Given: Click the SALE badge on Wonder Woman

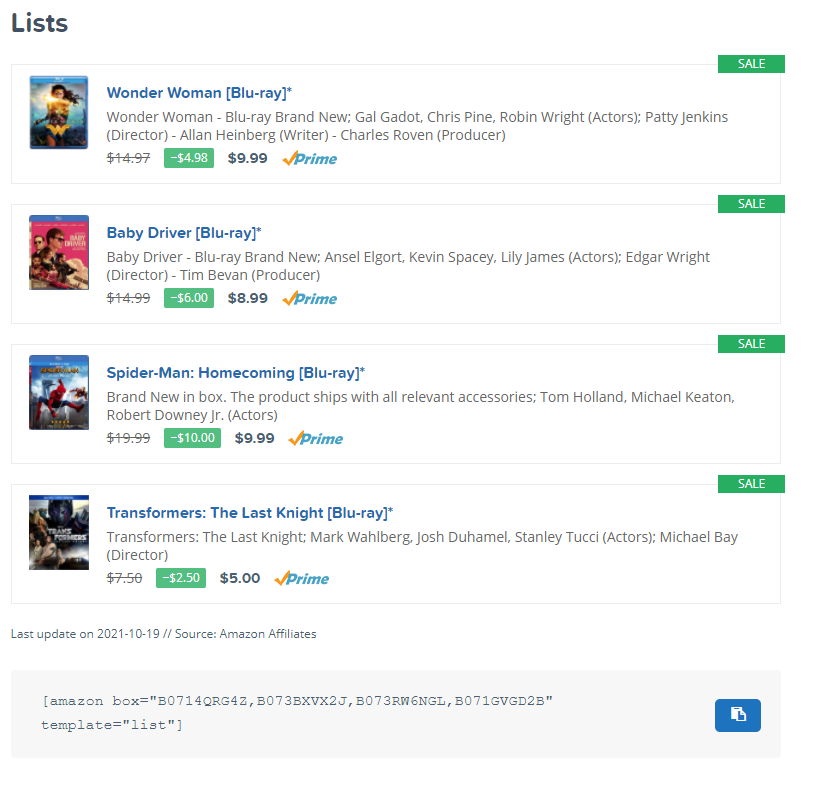Looking at the screenshot, I should (x=751, y=64).
